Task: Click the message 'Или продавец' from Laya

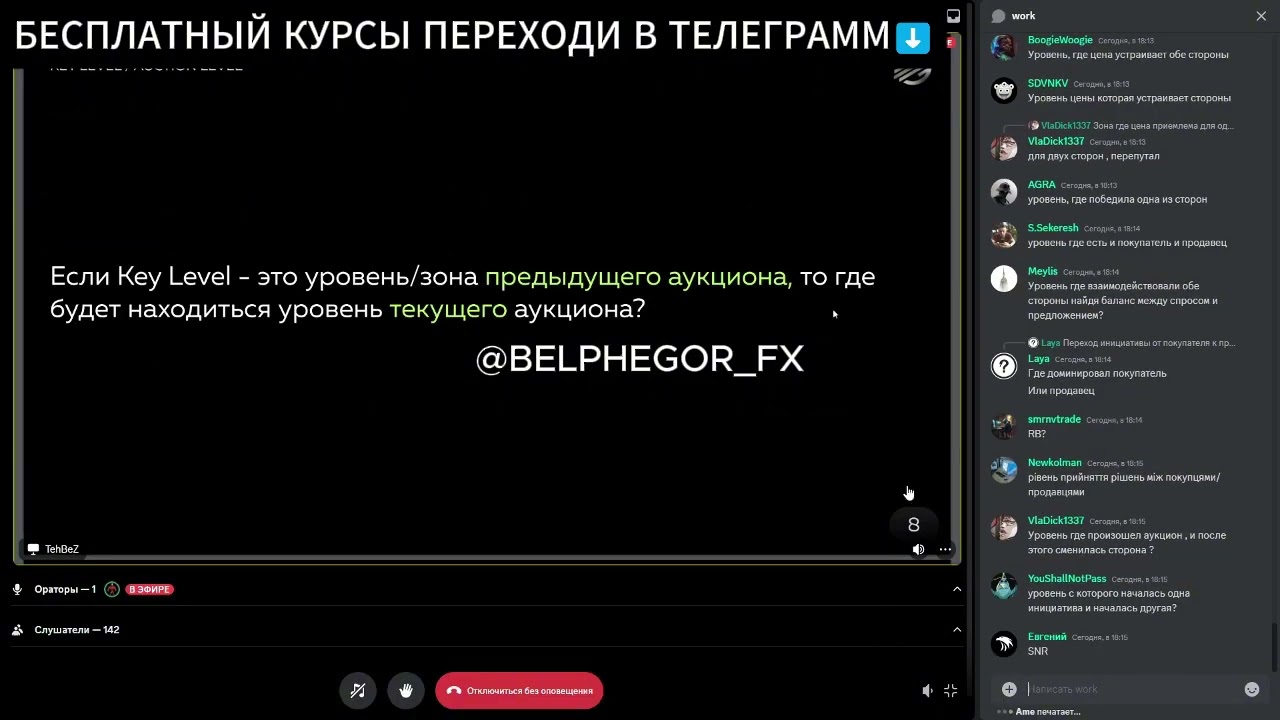Action: [x=1061, y=390]
